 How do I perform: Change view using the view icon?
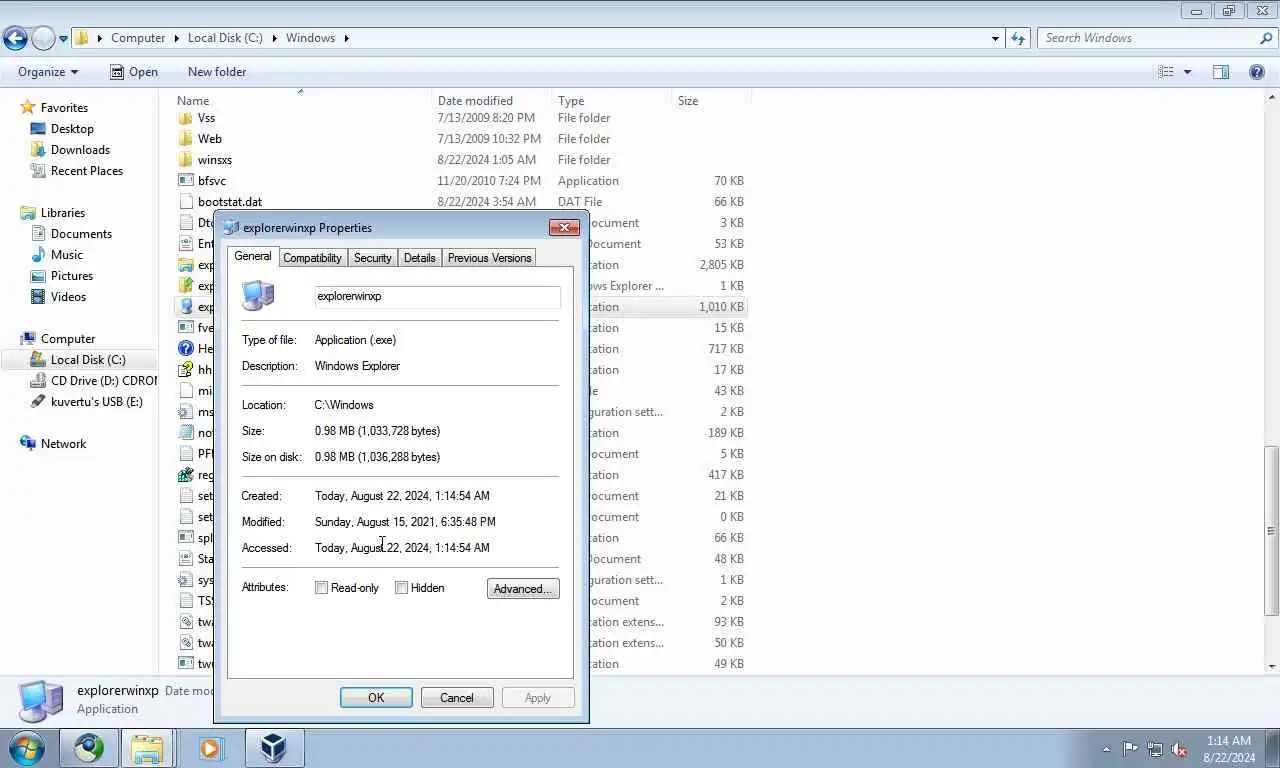tap(1165, 72)
